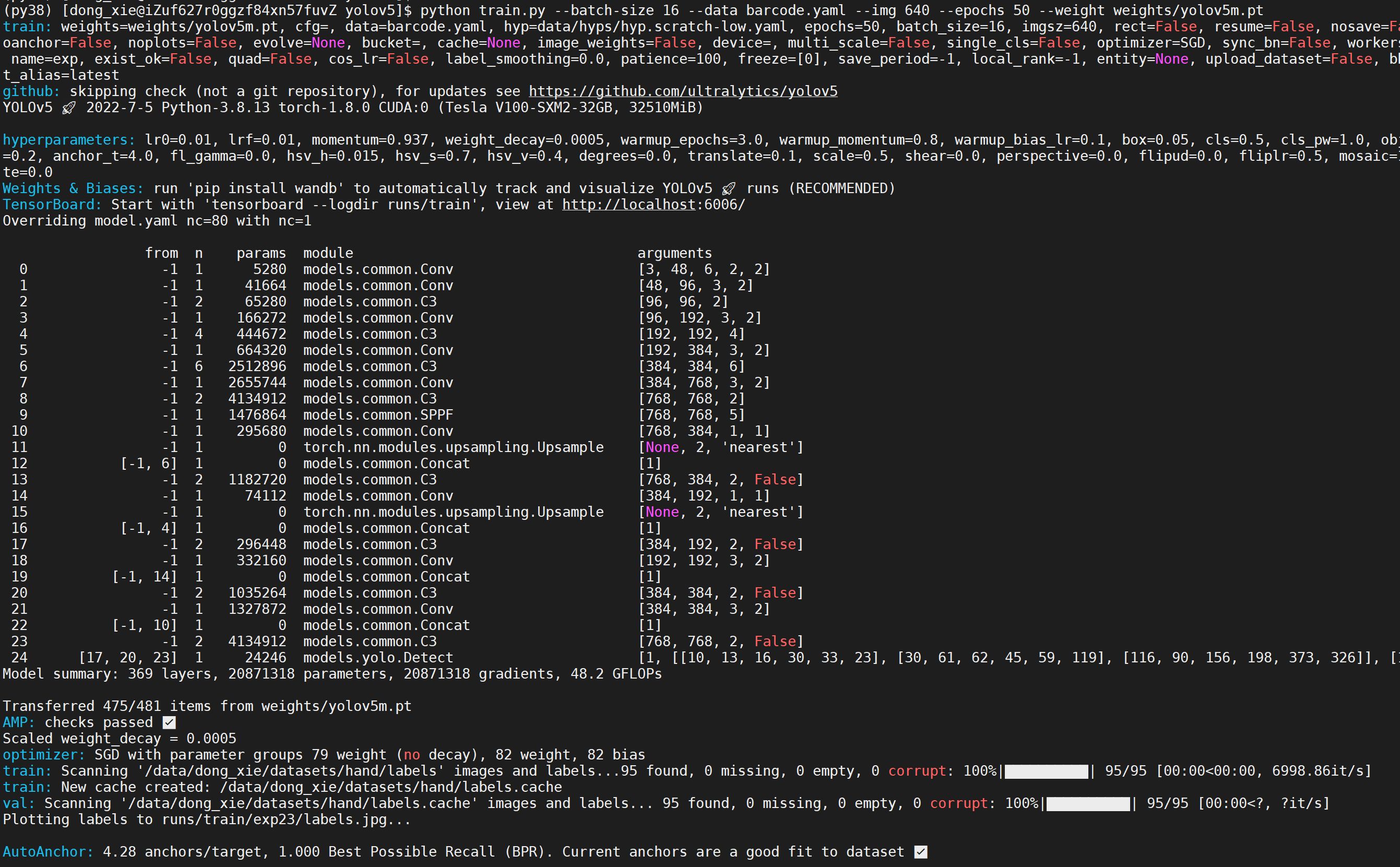
Task: Click params value 332160 in layer 18
Action: click(262, 560)
